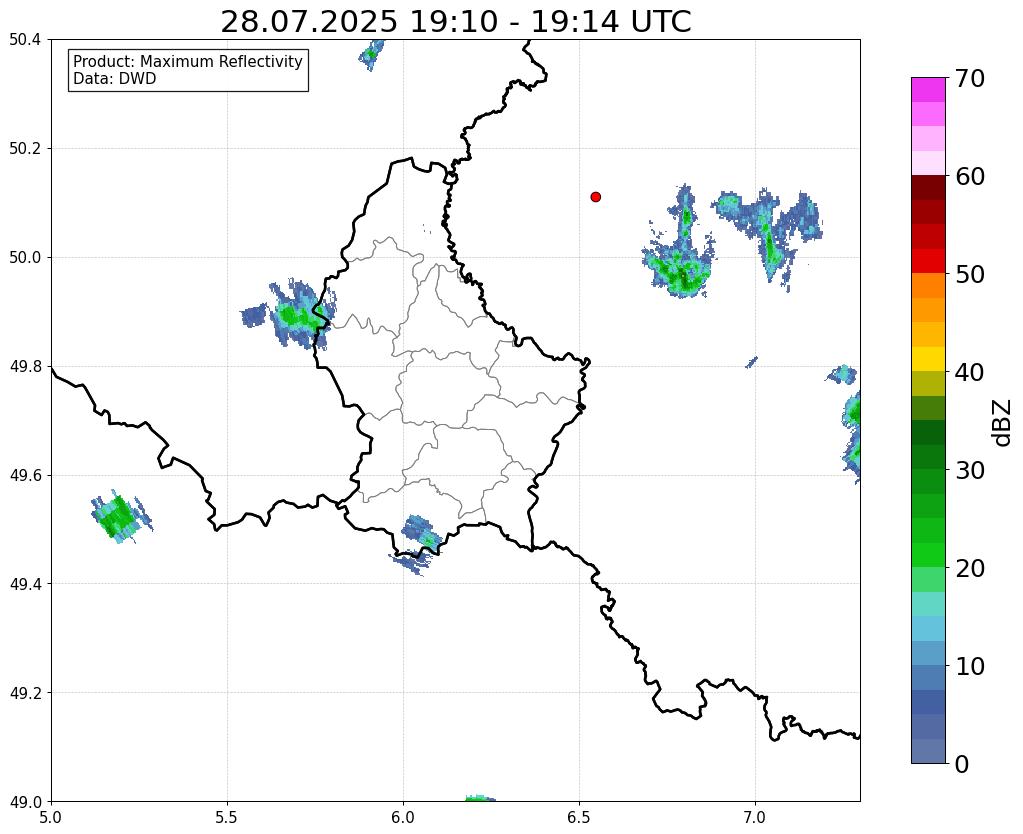Click the 49.0 latitude axis label
Screen dimensions: 1023x834
tap(25, 802)
